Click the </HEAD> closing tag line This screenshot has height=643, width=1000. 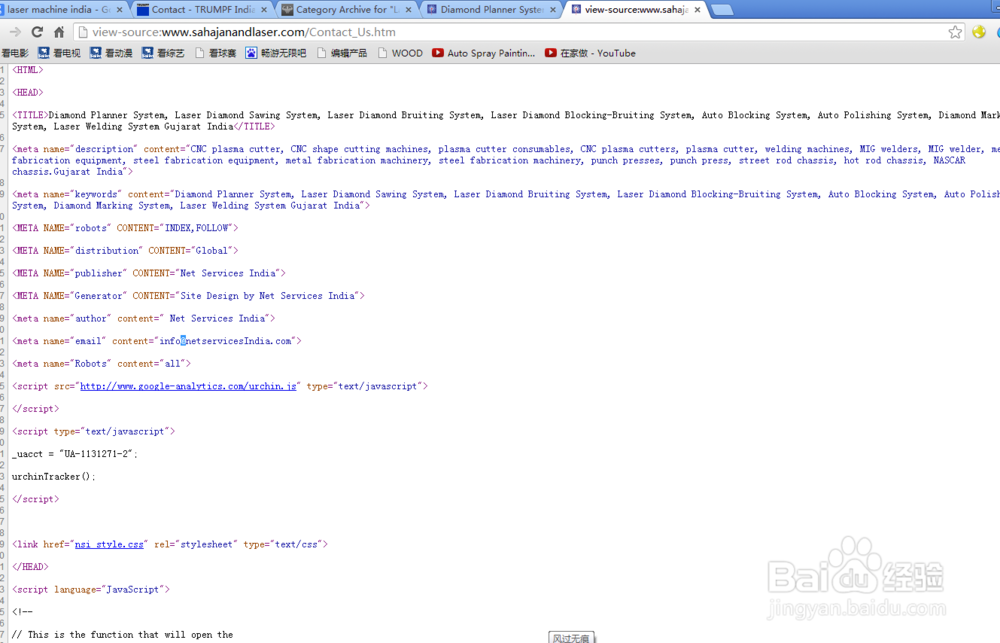pos(30,566)
